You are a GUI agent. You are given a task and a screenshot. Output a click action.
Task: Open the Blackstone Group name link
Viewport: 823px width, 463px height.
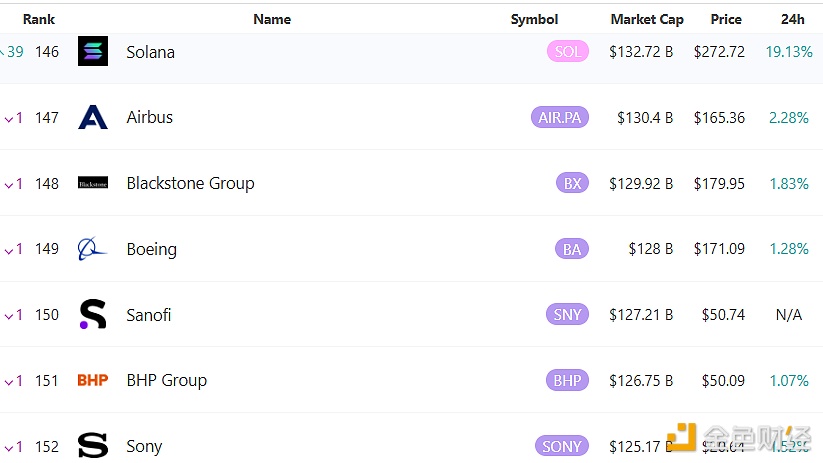[x=190, y=184]
